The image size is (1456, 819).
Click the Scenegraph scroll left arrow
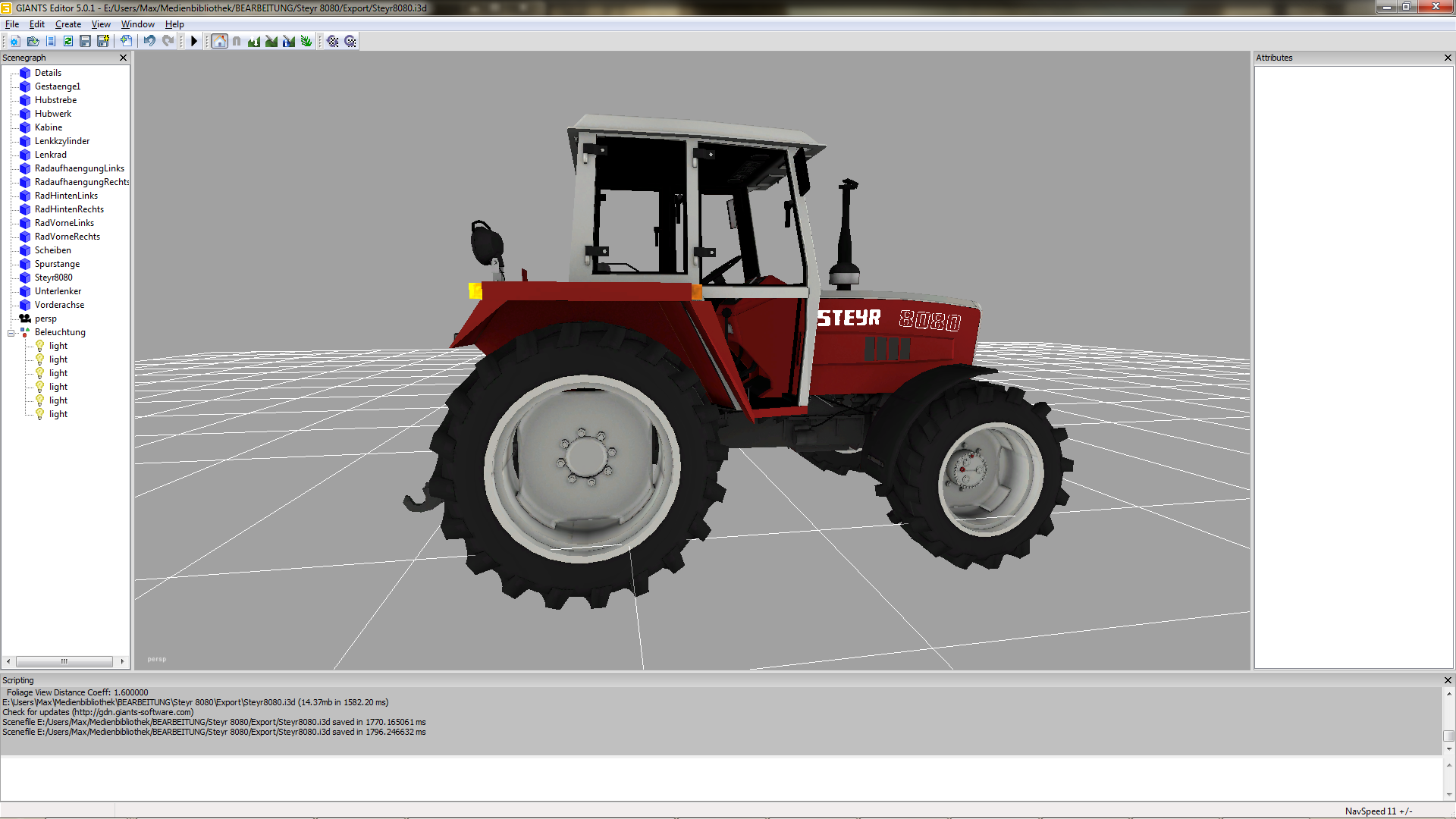click(8, 661)
